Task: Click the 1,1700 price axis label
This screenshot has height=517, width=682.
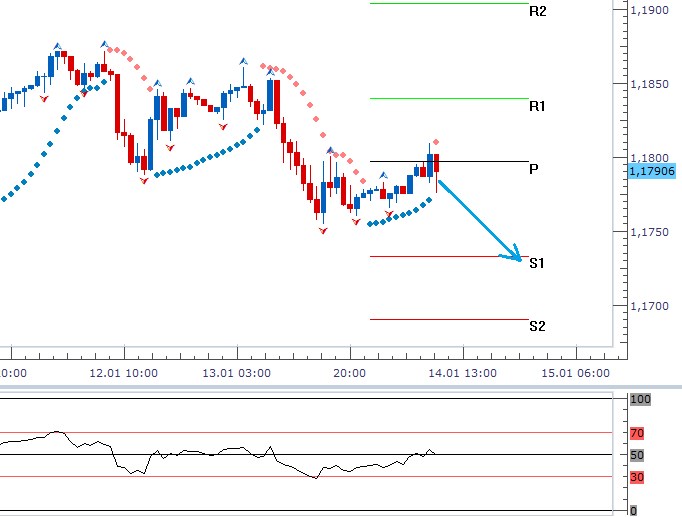Action: click(650, 306)
